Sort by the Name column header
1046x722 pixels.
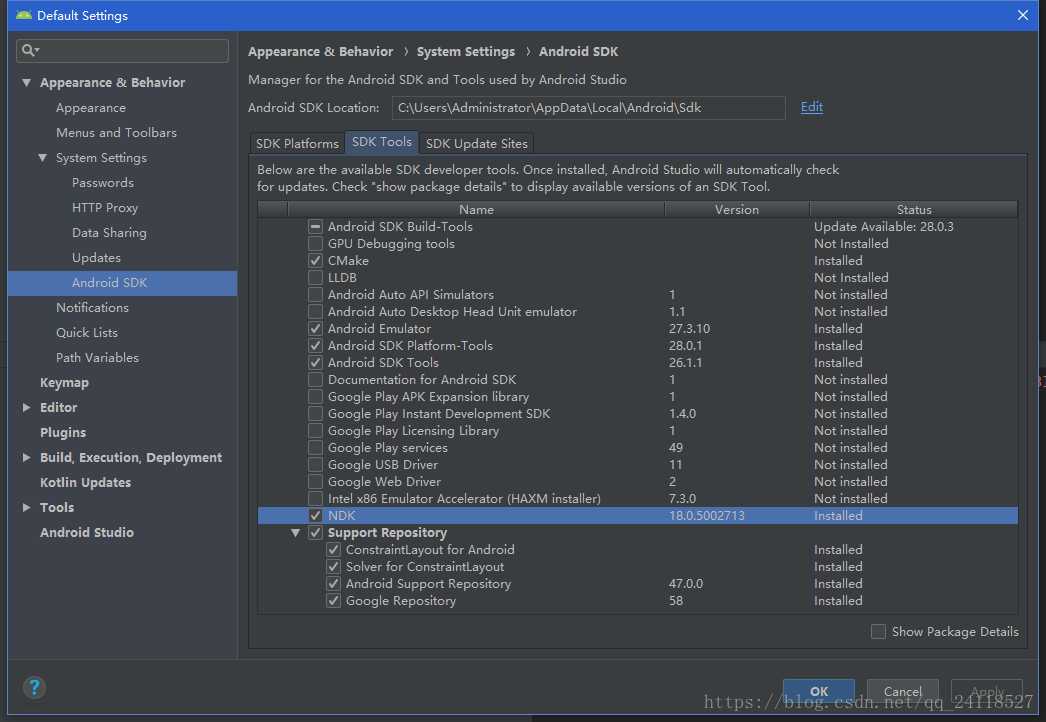click(x=476, y=210)
